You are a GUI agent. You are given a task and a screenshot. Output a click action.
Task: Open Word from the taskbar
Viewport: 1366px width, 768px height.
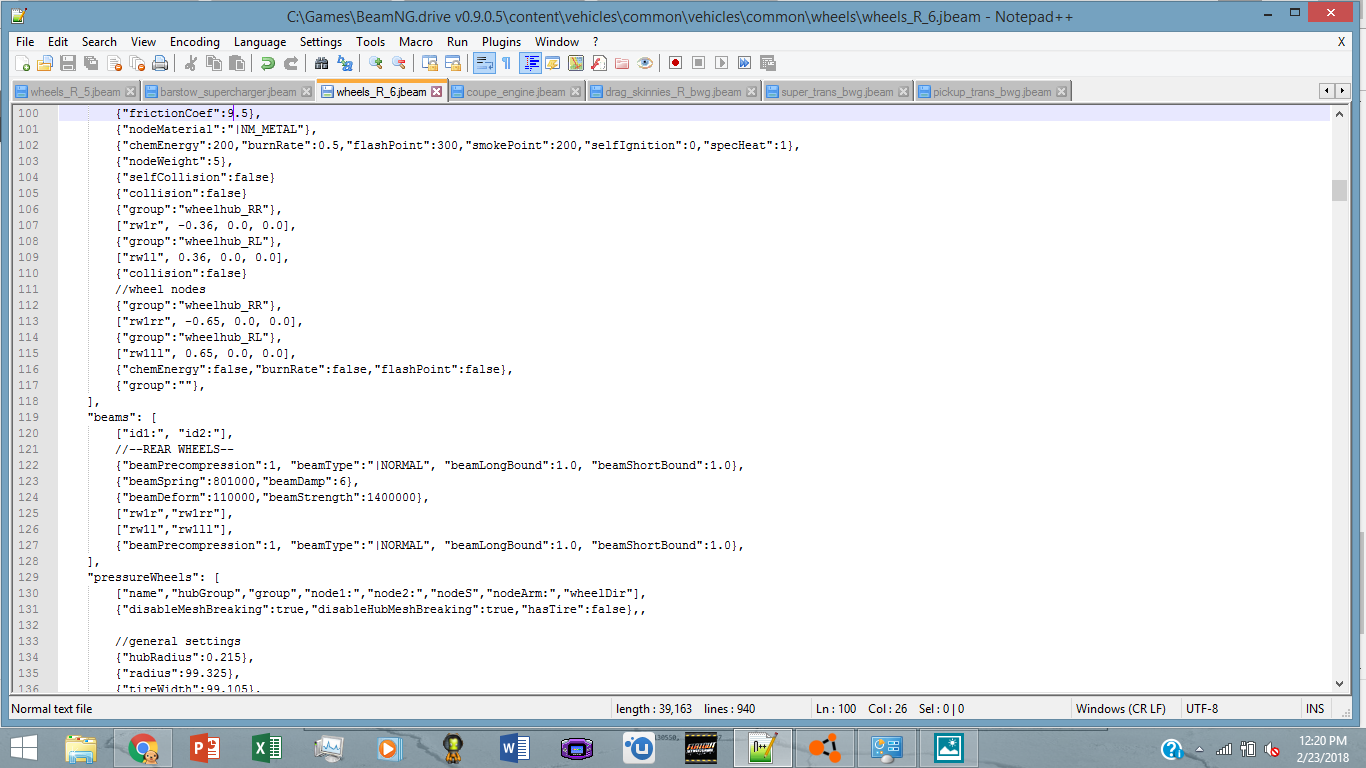[515, 747]
